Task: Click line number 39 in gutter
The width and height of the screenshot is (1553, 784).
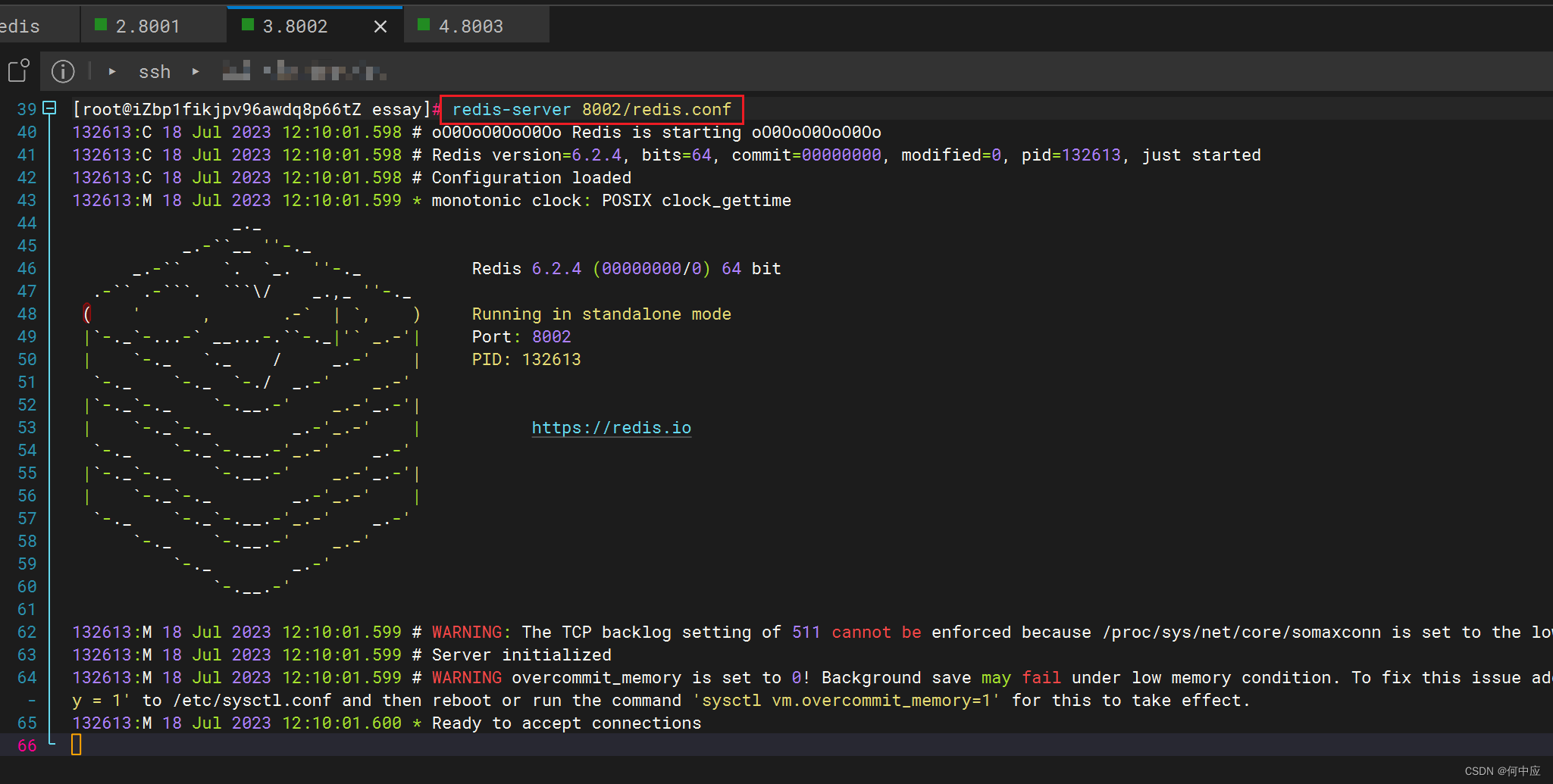Action: [27, 109]
